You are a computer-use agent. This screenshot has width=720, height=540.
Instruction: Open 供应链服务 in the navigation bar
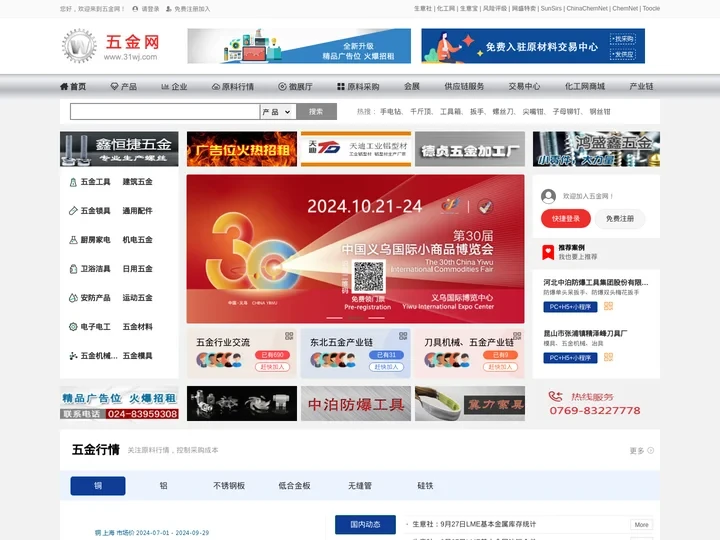(464, 86)
